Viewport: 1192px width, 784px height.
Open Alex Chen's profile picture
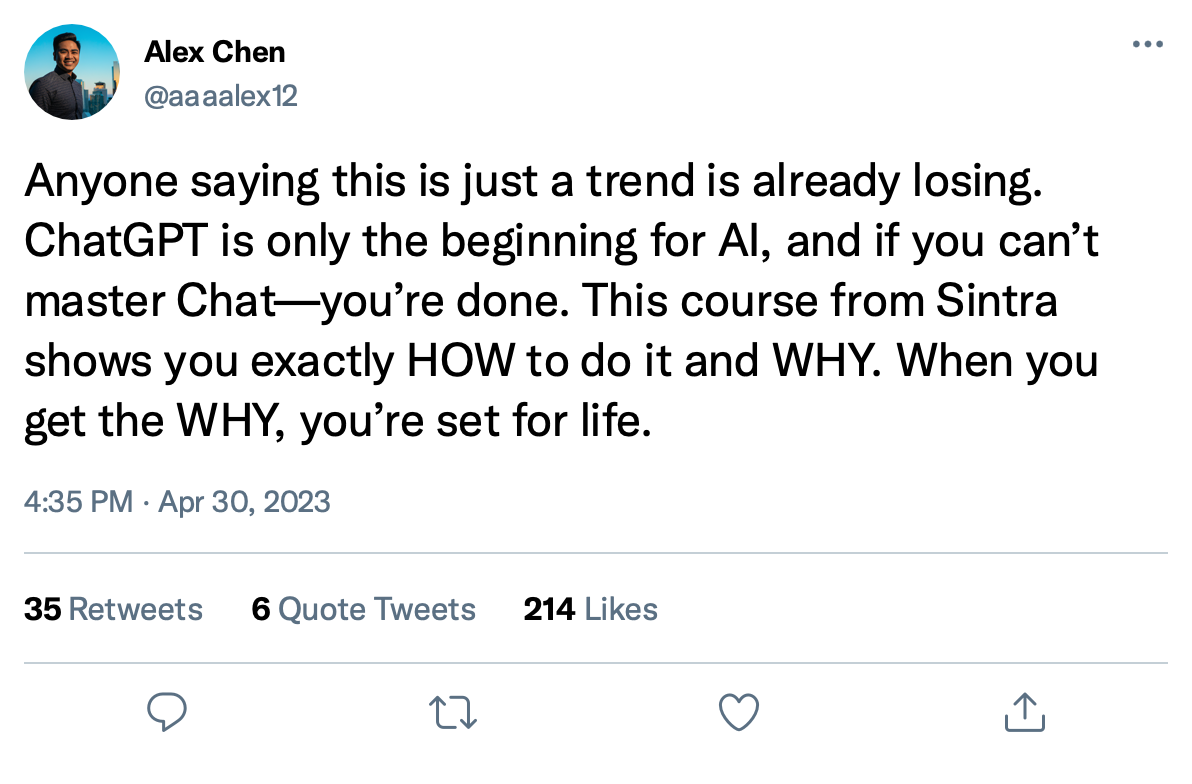(71, 71)
